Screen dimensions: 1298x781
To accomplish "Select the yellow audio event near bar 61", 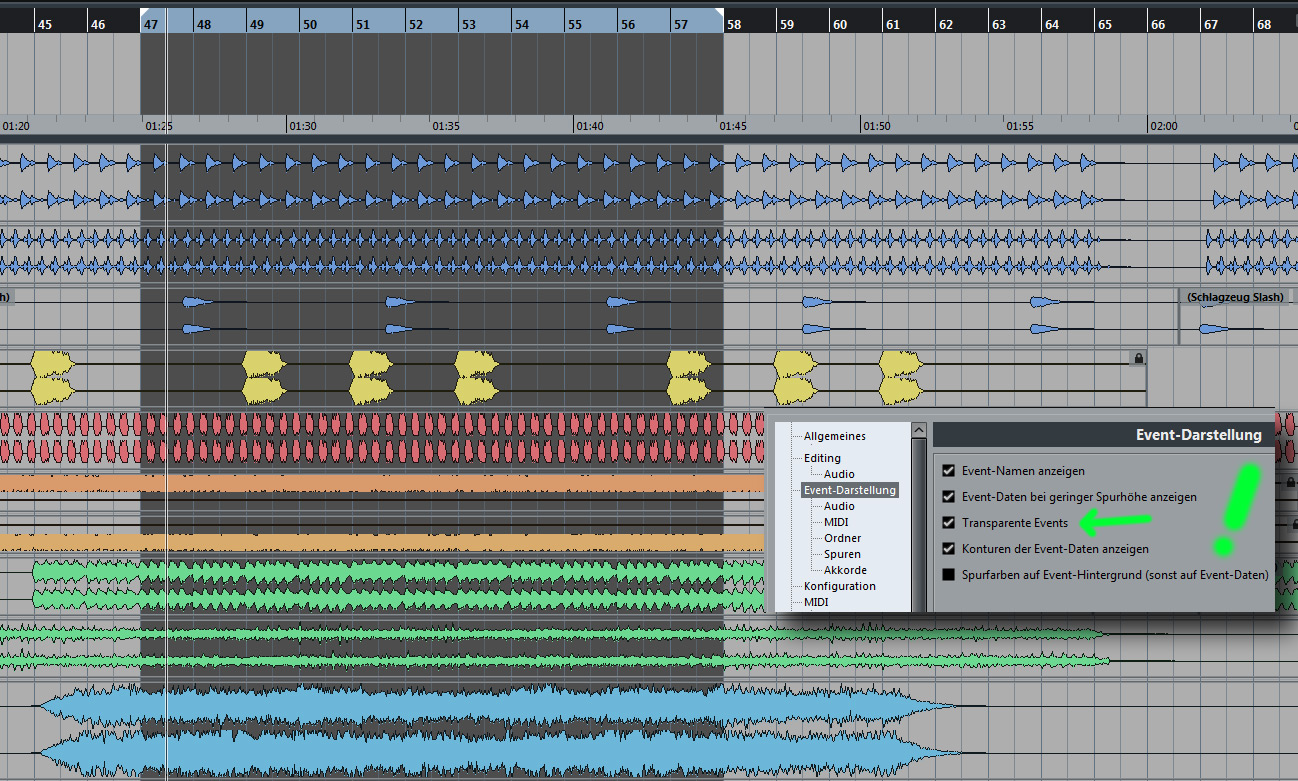I will click(x=900, y=376).
